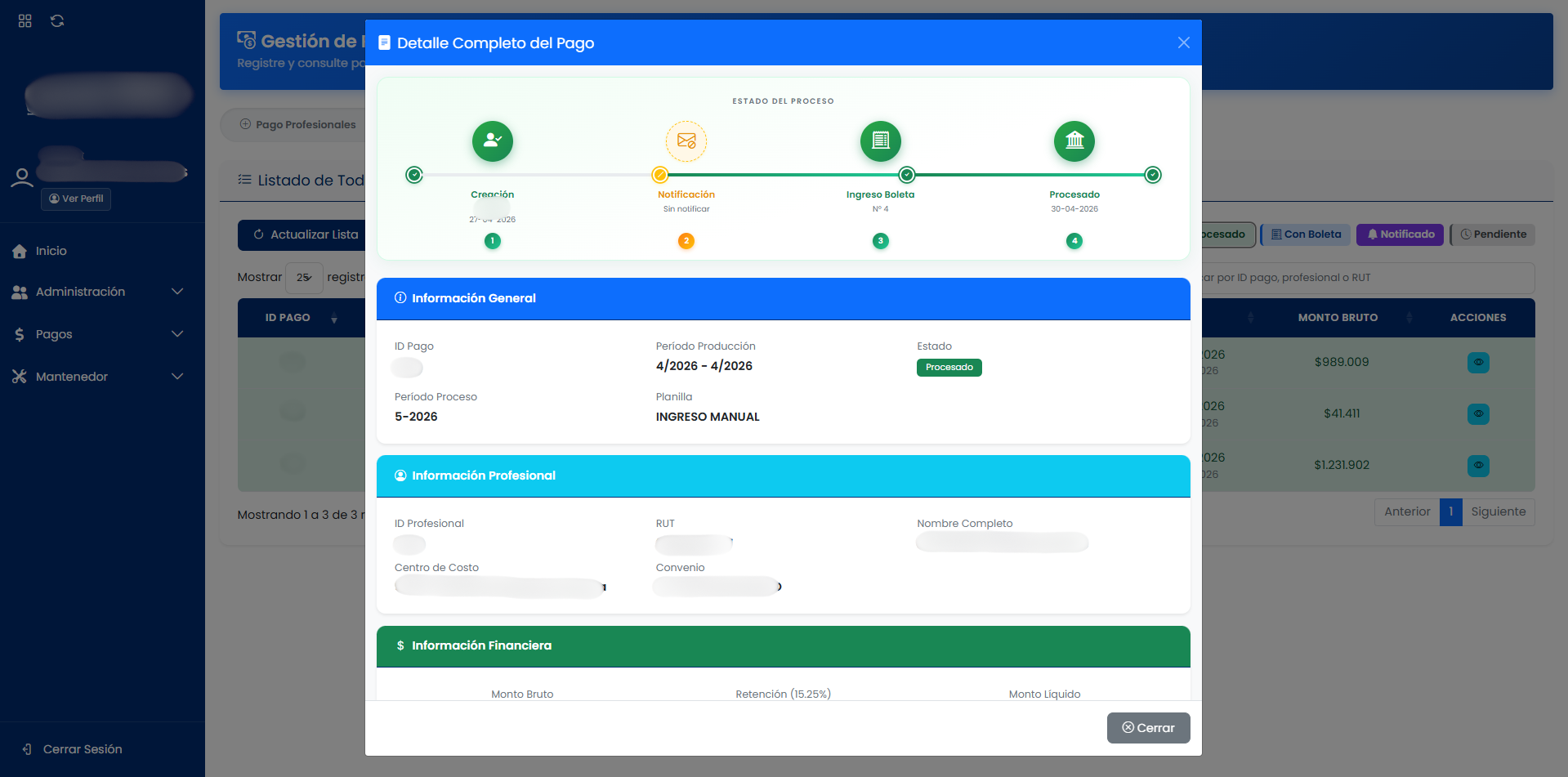Click Siguiente pagination button

[x=1499, y=512]
